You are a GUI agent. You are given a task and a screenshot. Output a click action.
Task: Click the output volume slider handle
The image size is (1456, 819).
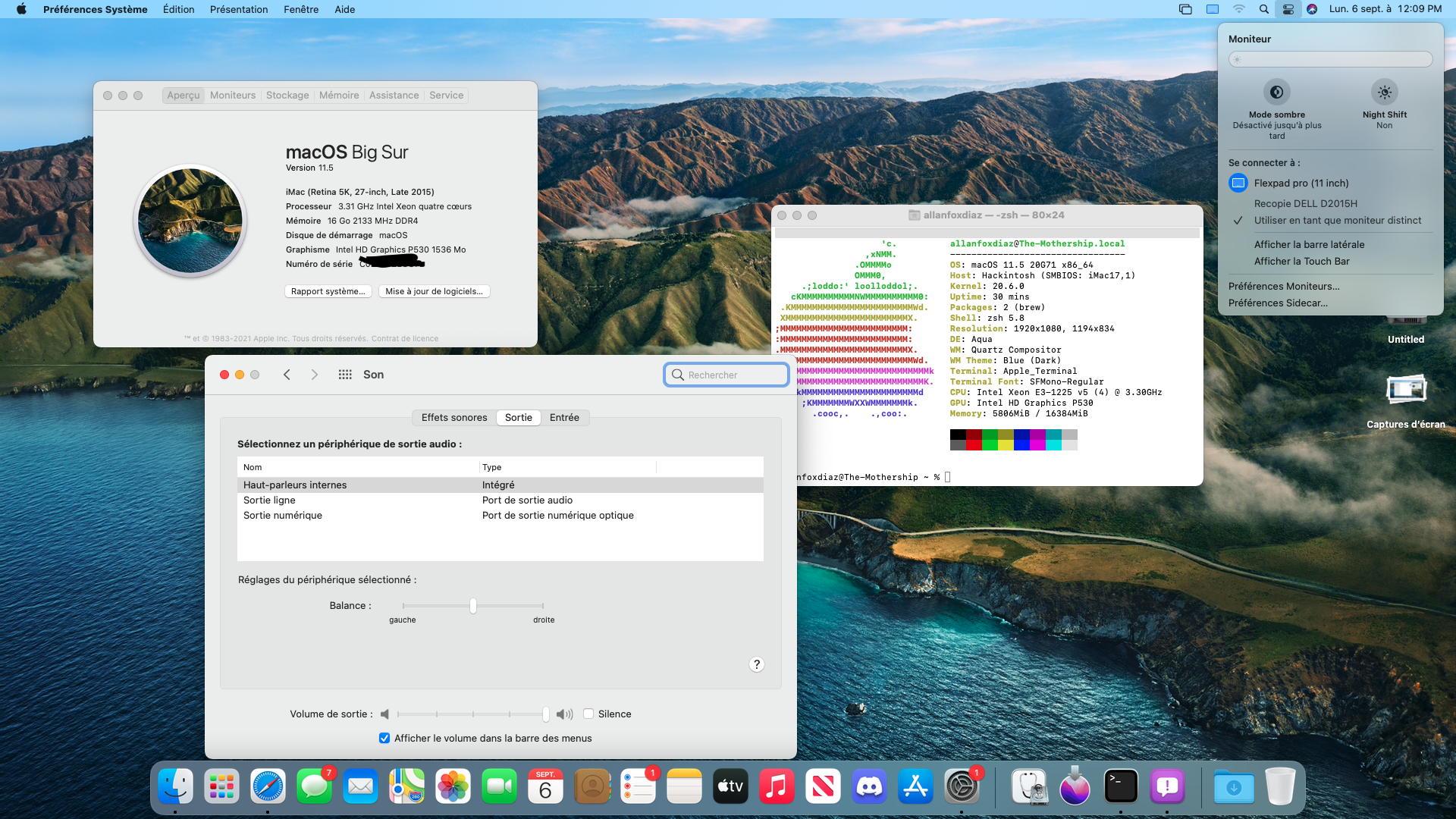coord(546,714)
